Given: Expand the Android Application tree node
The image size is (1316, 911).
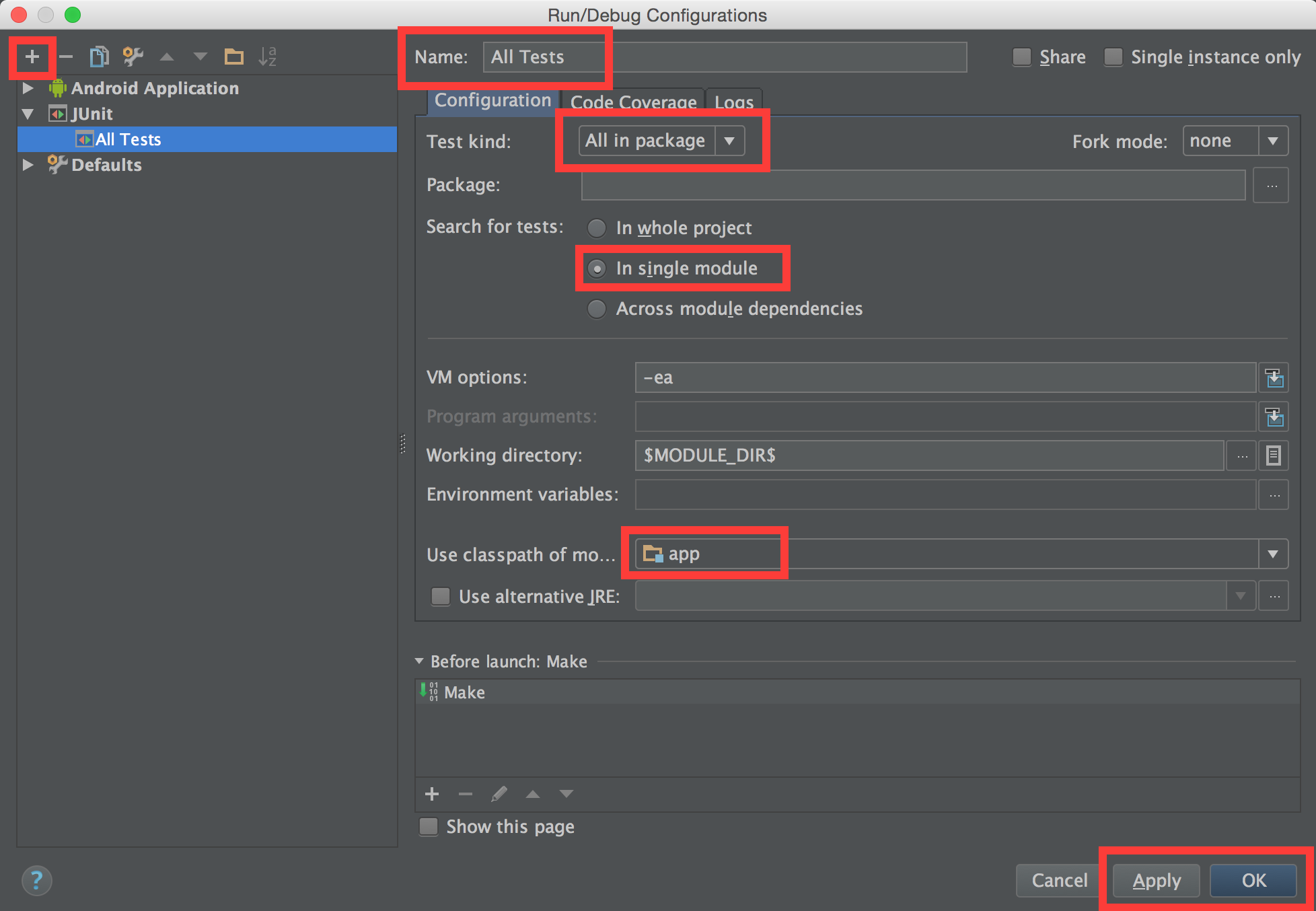Looking at the screenshot, I should (x=28, y=88).
